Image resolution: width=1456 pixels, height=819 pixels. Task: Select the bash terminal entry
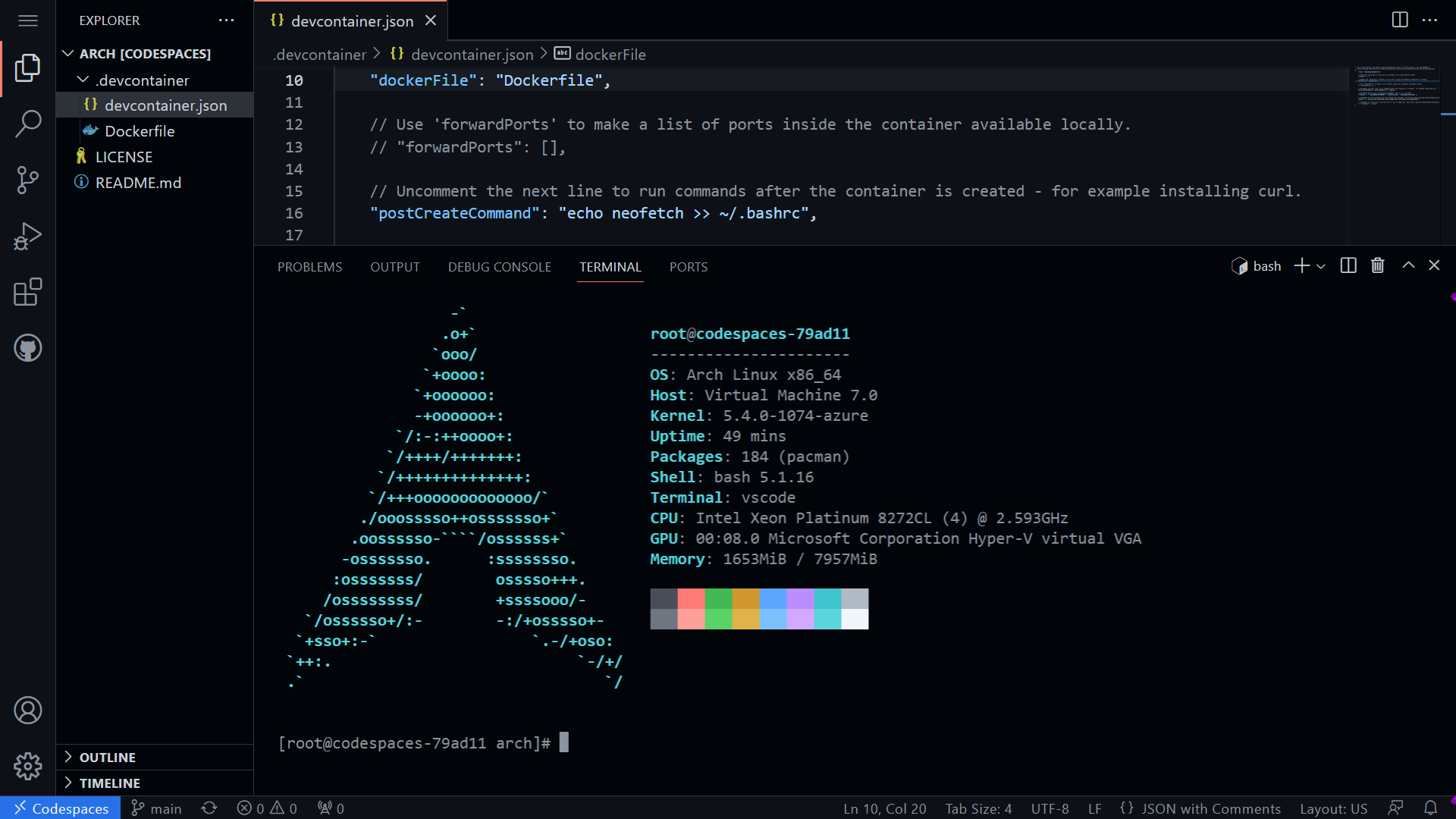tap(1256, 266)
